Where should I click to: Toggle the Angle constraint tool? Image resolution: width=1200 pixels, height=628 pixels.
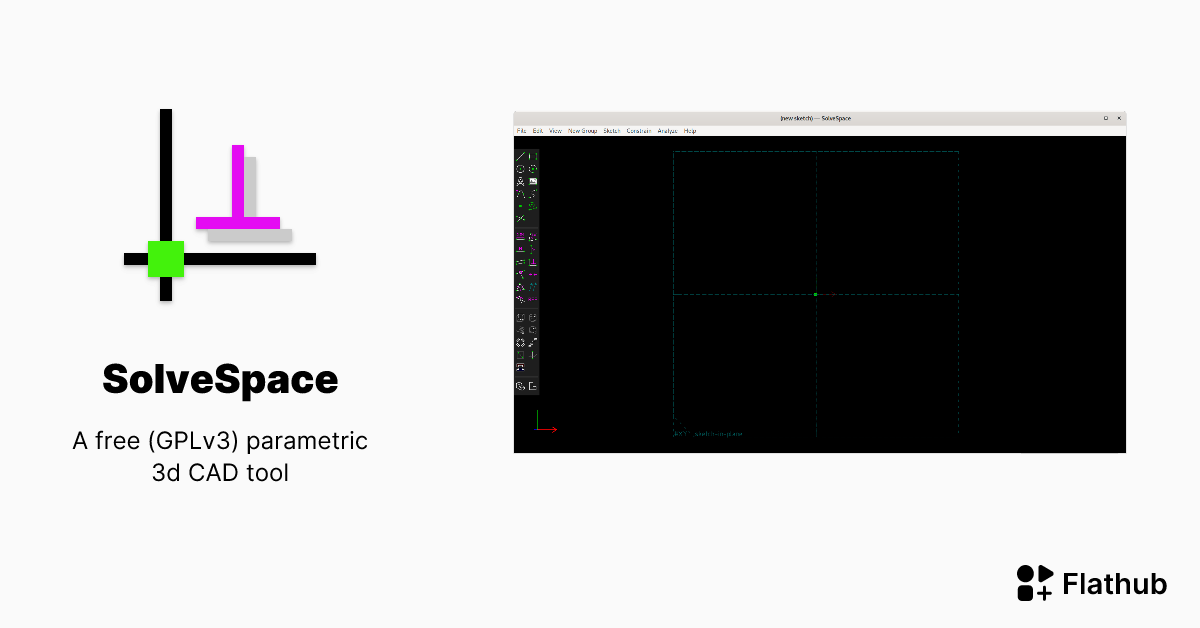point(532,236)
